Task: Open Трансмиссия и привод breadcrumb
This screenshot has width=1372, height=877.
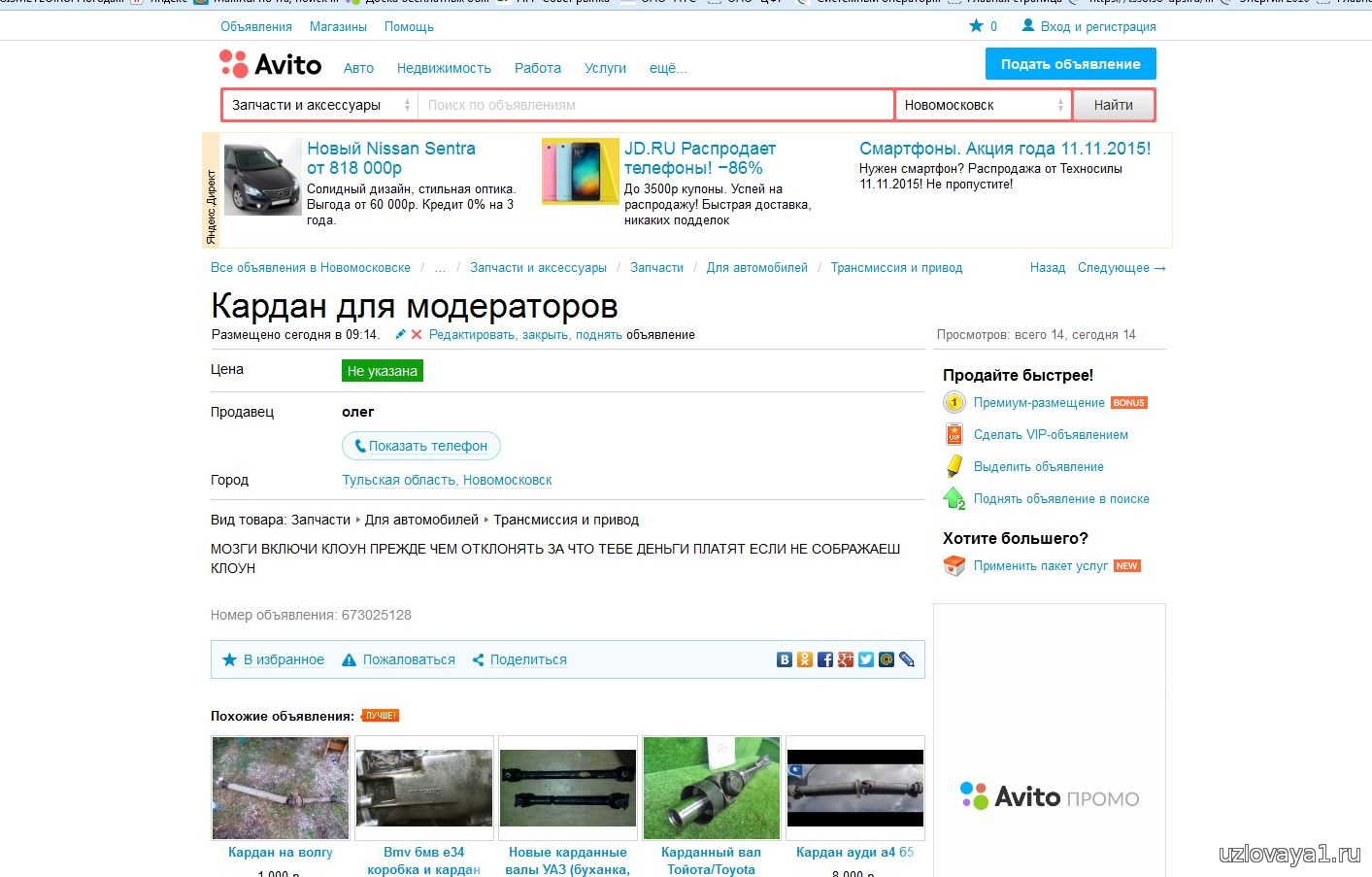Action: coord(896,267)
